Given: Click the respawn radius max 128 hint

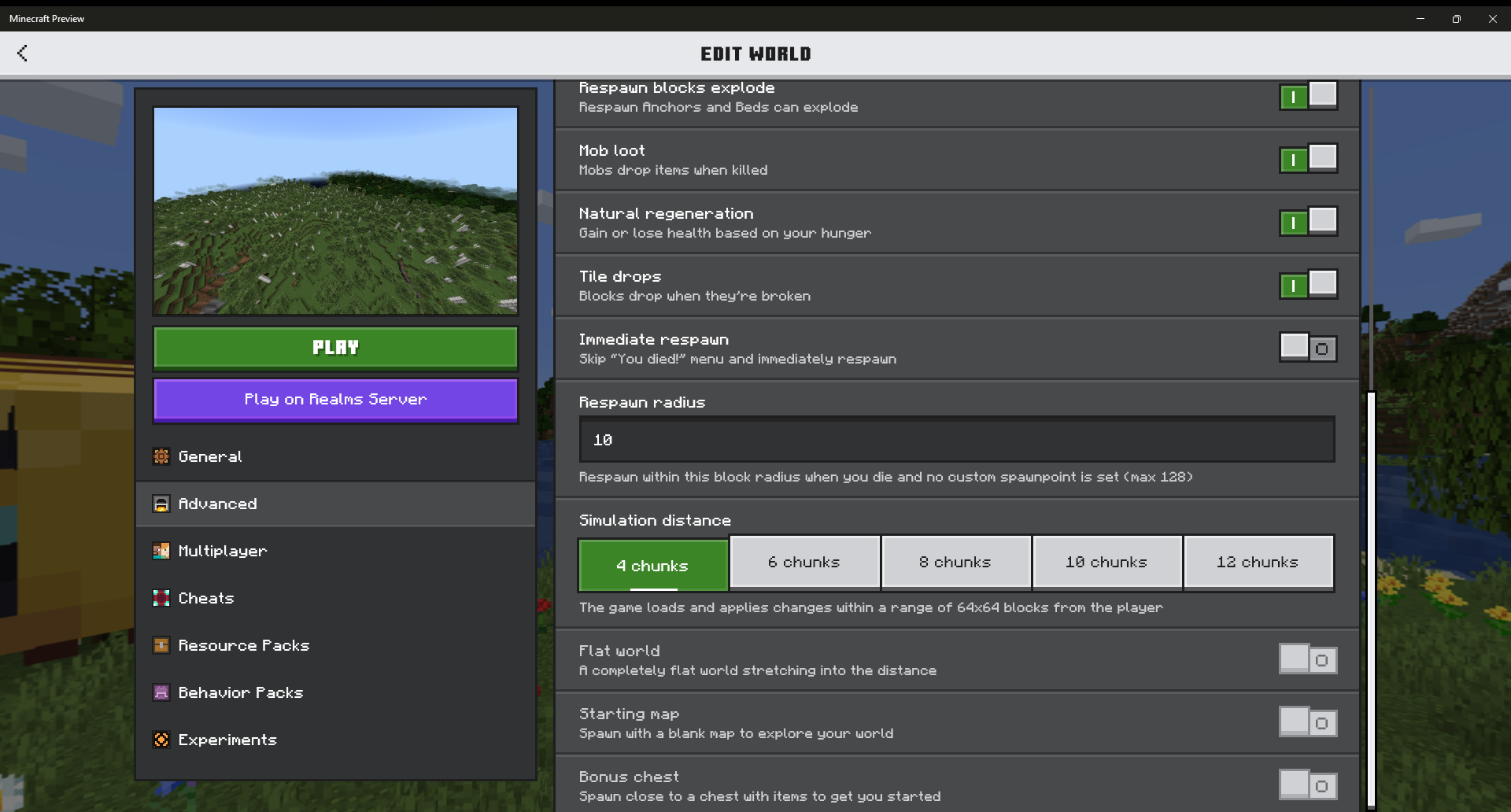Looking at the screenshot, I should click(886, 477).
